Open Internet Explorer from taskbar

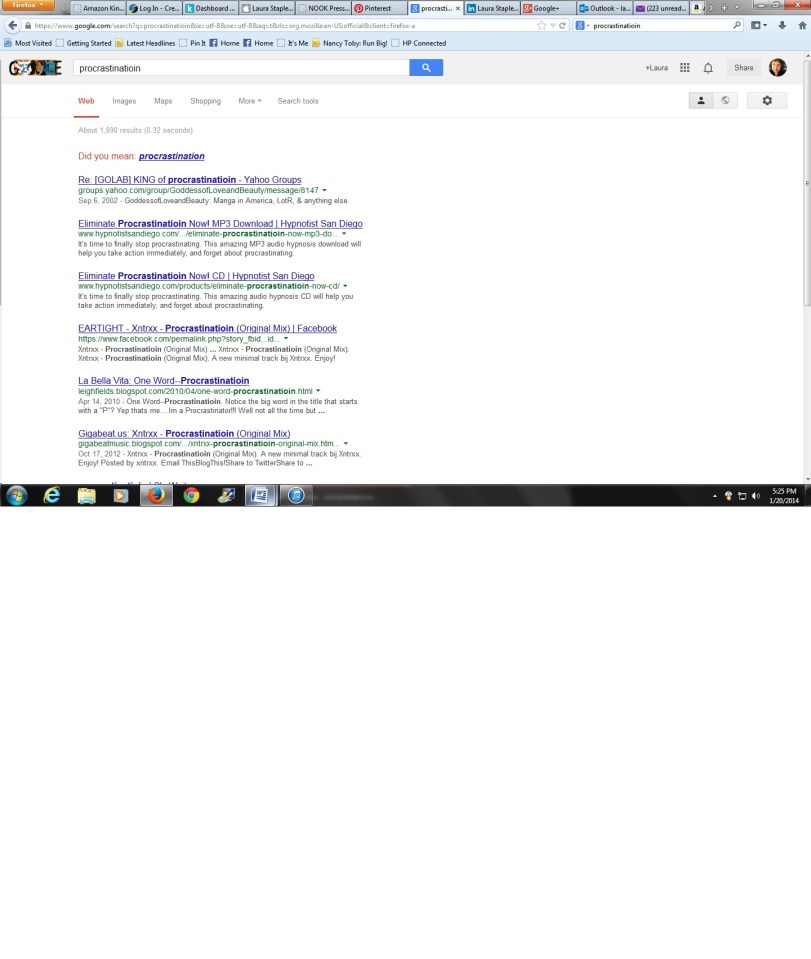51,495
